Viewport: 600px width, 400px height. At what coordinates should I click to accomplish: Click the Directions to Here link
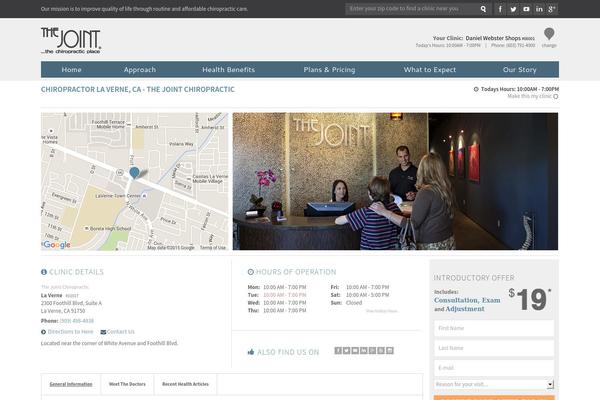click(70, 332)
